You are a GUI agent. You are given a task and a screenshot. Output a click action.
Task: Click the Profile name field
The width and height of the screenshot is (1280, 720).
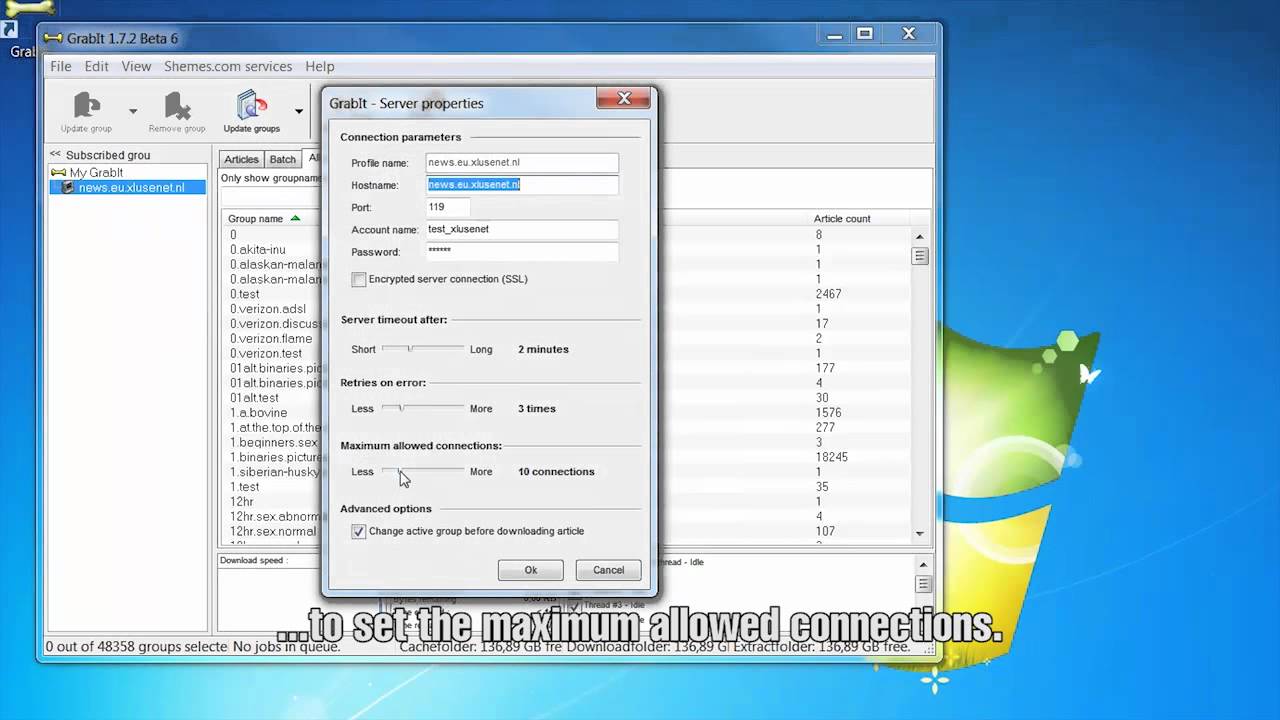point(521,162)
